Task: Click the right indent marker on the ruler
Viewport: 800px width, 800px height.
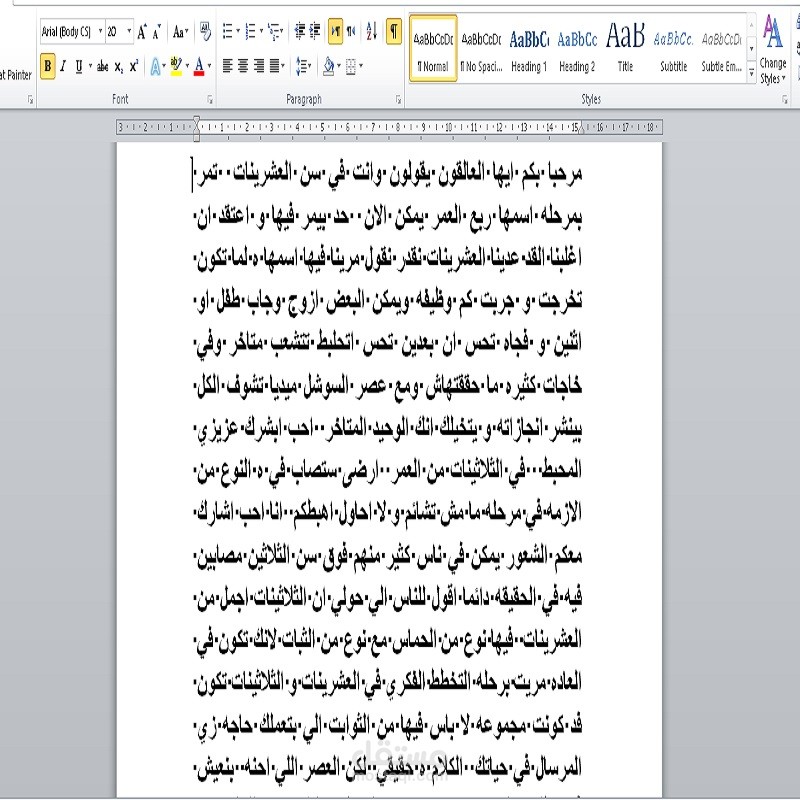Action: [x=581, y=130]
